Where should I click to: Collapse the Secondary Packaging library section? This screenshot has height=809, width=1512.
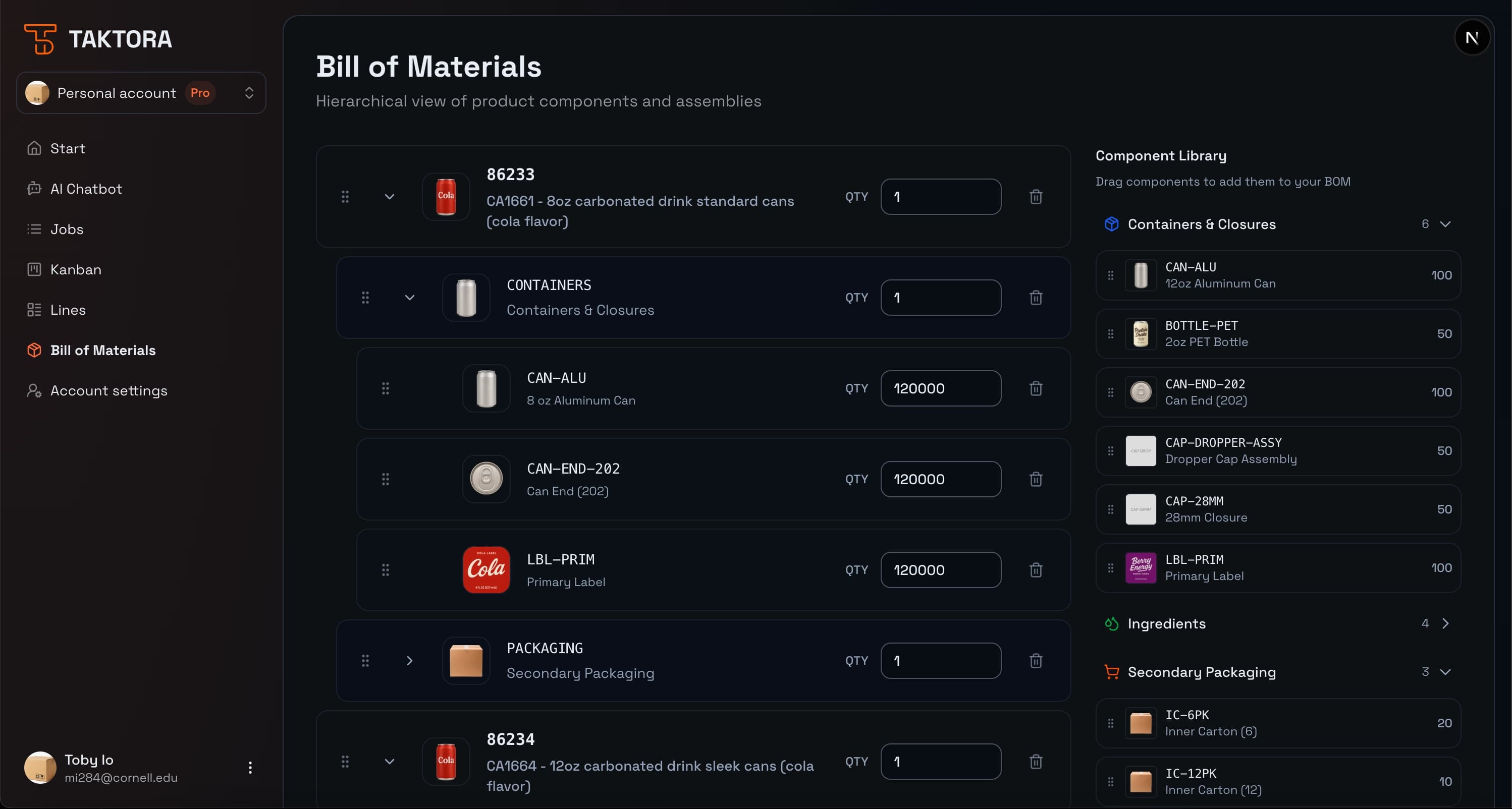[x=1445, y=672]
